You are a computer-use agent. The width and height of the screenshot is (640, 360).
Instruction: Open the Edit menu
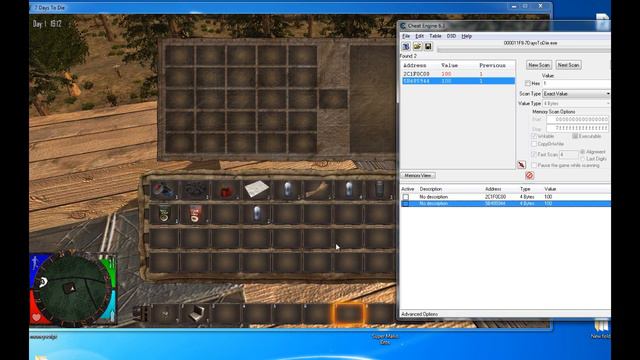point(419,36)
